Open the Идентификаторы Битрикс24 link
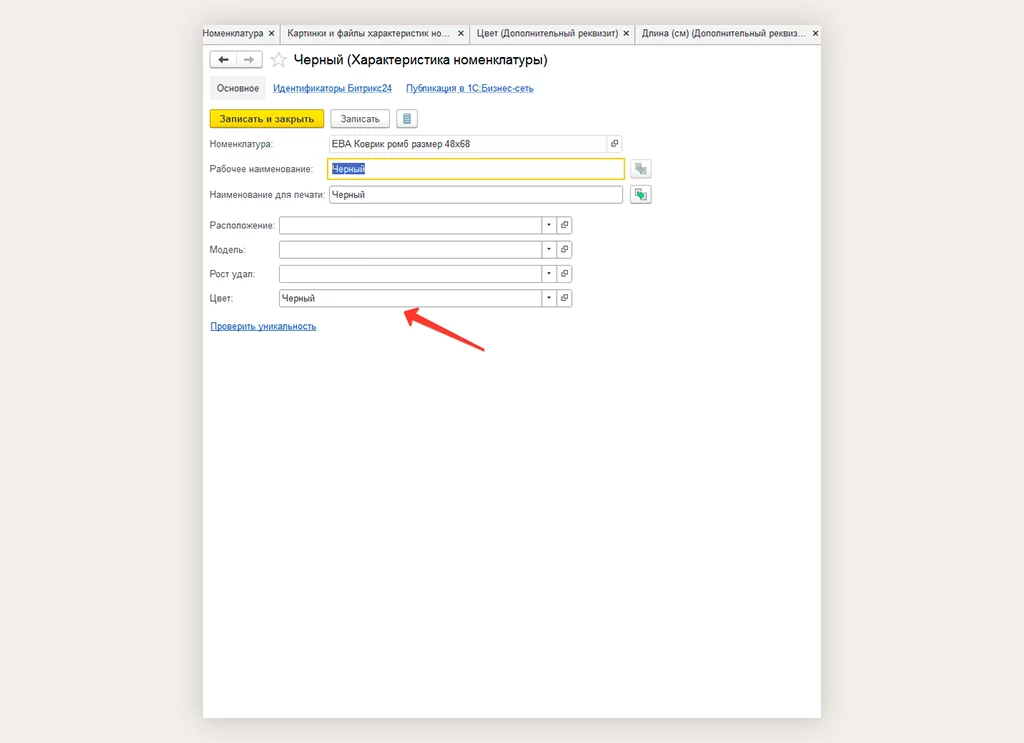The width and height of the screenshot is (1024, 743). 332,88
